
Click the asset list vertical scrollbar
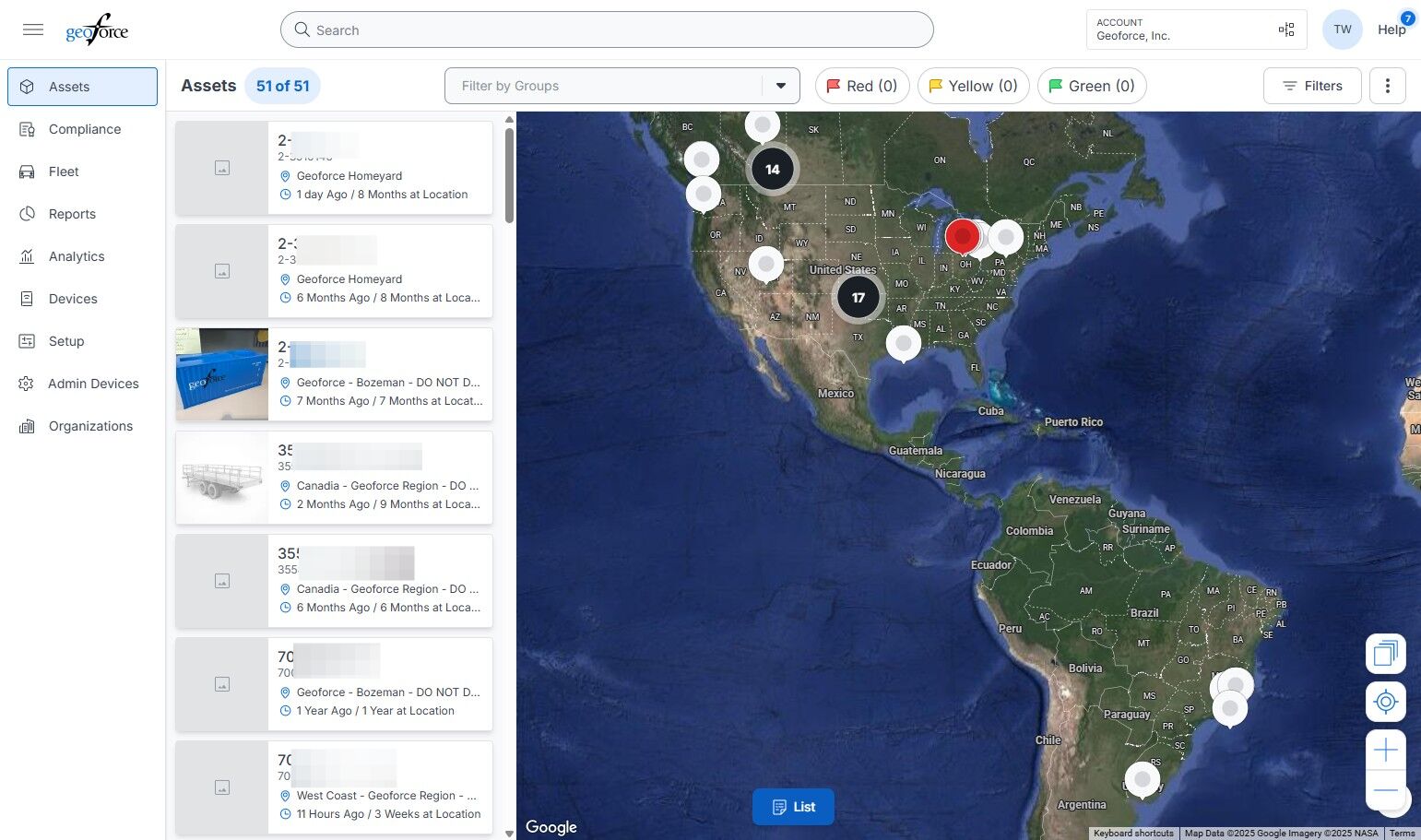[x=509, y=175]
